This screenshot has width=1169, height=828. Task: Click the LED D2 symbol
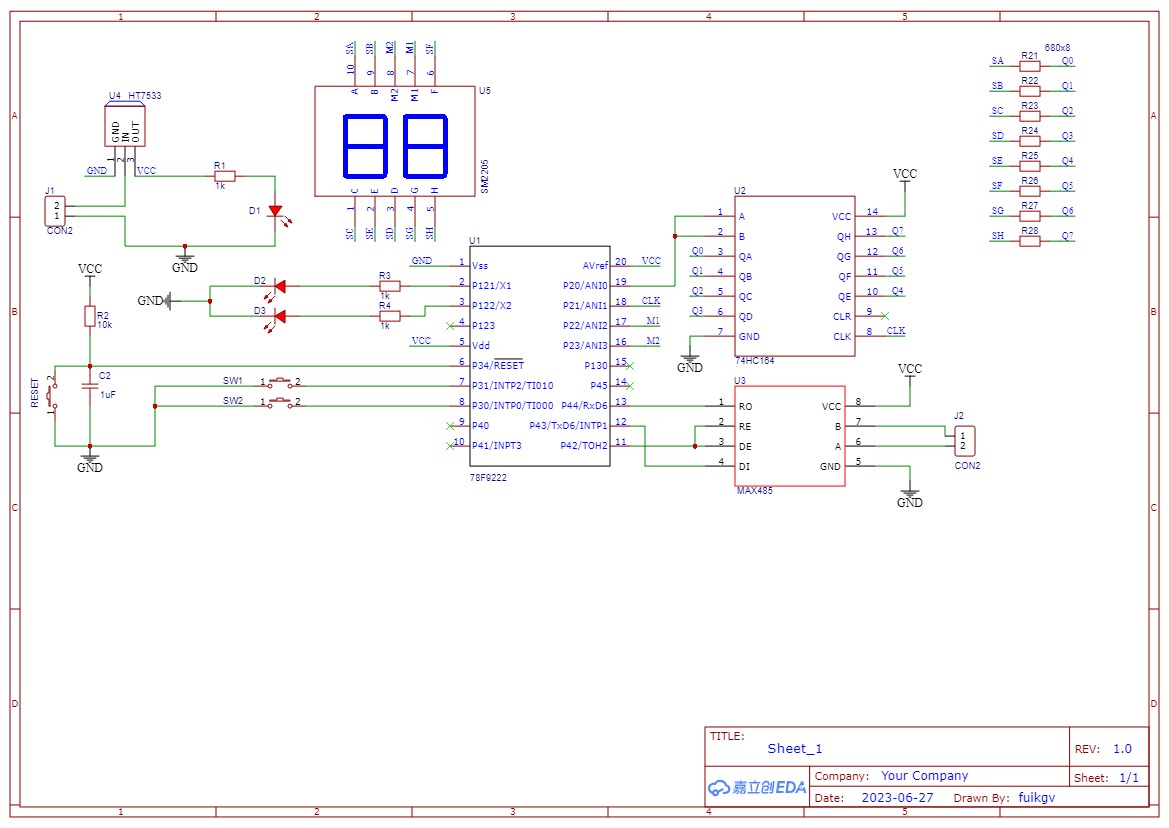click(279, 286)
